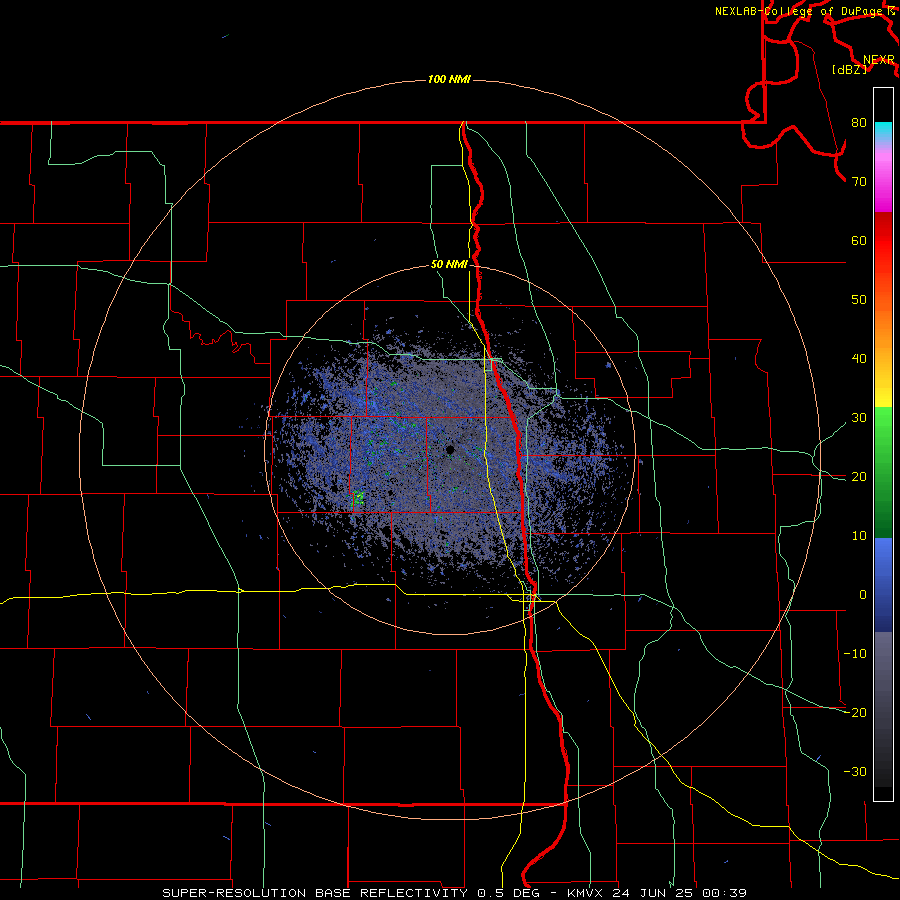Click the -10 value on the dBZ scale
This screenshot has height=900, width=900.
855,654
